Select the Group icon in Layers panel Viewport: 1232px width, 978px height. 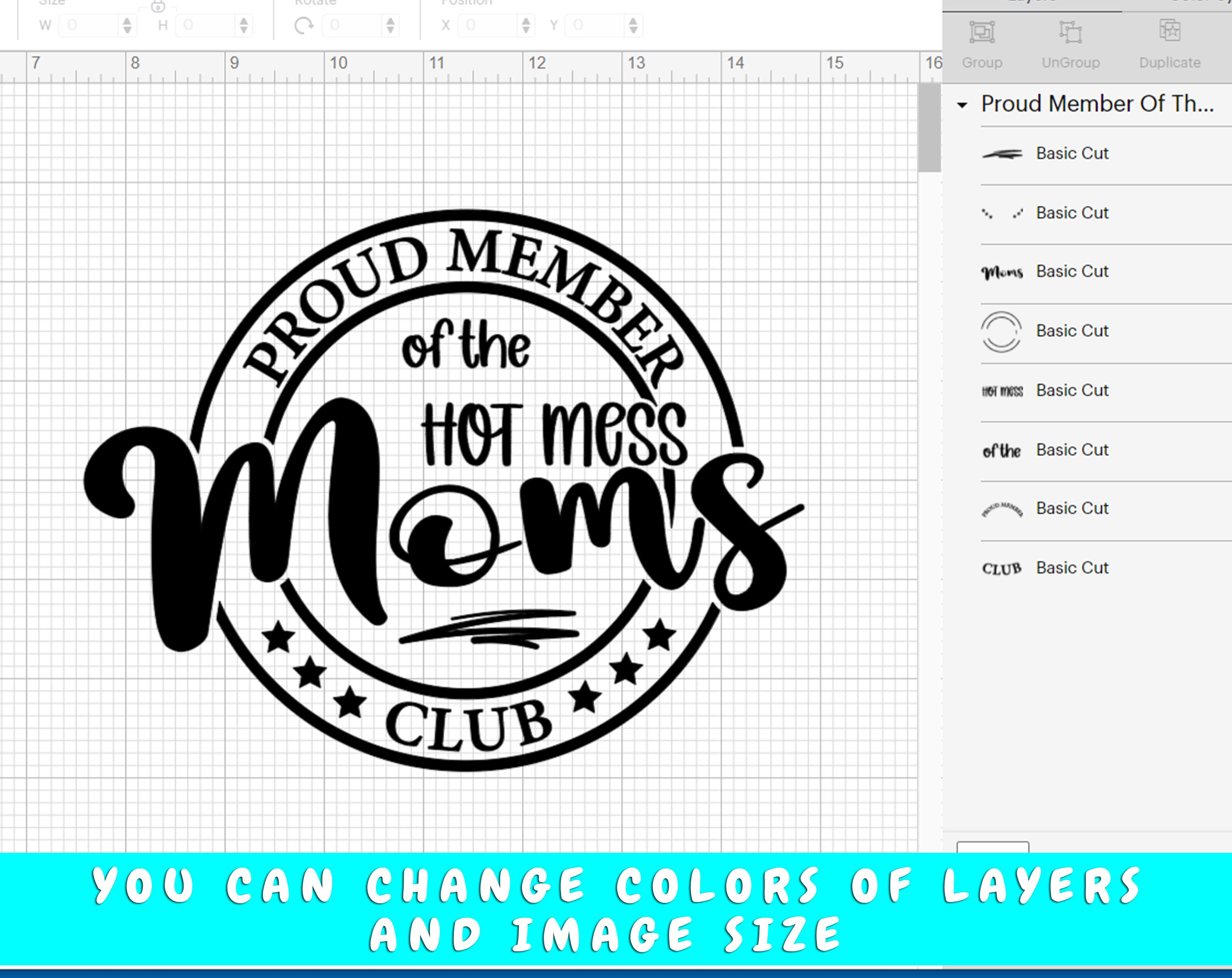click(982, 33)
